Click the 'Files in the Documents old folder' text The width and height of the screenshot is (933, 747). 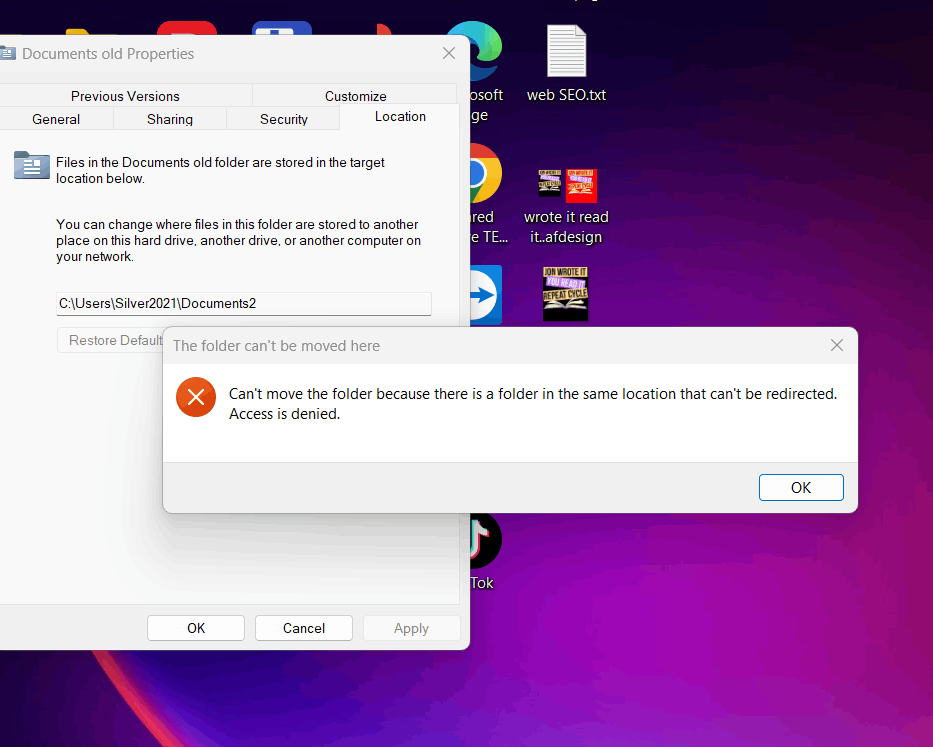(x=220, y=170)
